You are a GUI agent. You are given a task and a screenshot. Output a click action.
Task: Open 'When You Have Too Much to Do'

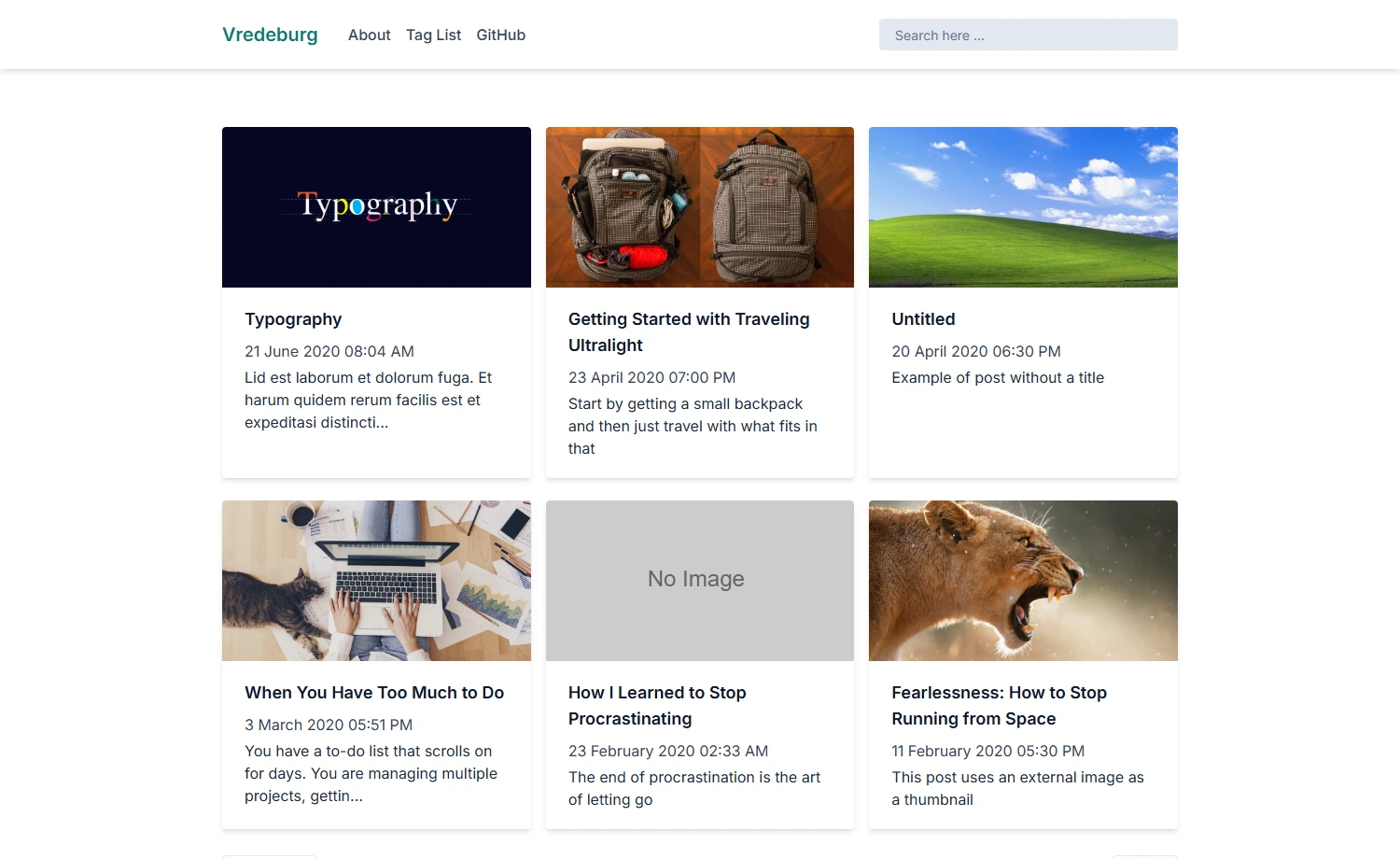(374, 693)
